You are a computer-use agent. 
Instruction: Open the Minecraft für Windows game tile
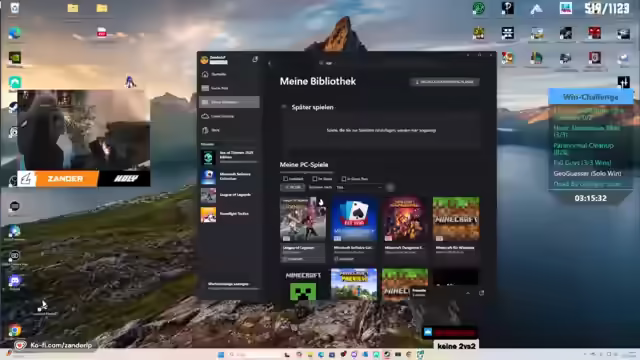tap(456, 229)
